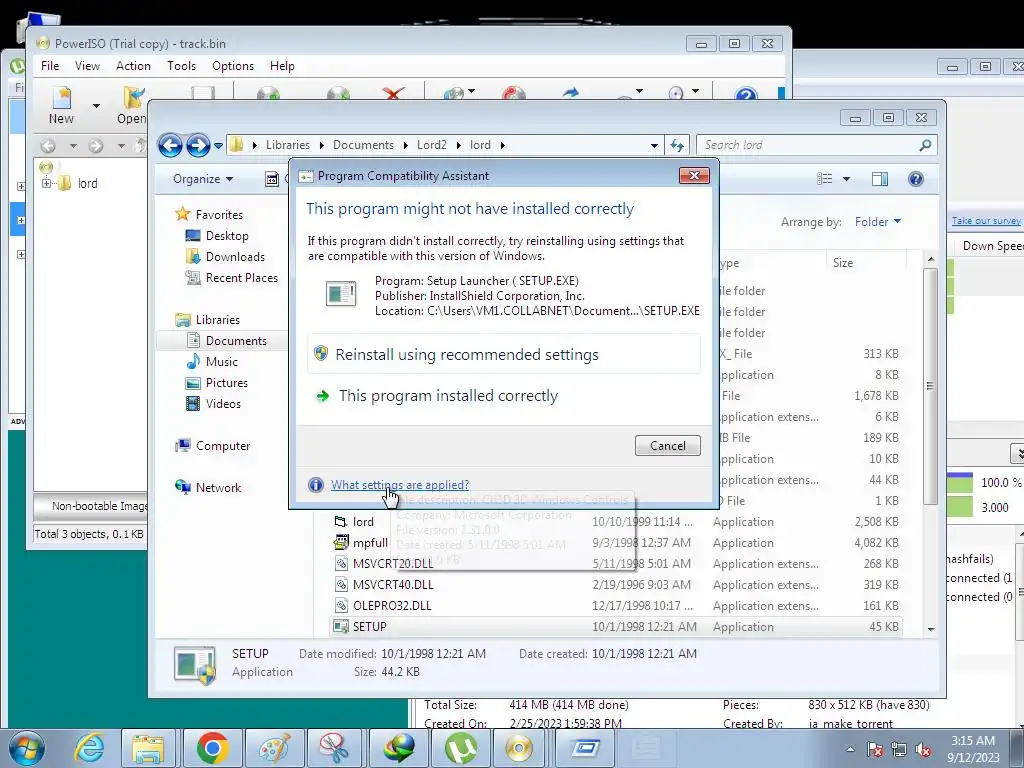The height and width of the screenshot is (768, 1024).
Task: Click Reinstall using recommended settings
Action: 504,355
